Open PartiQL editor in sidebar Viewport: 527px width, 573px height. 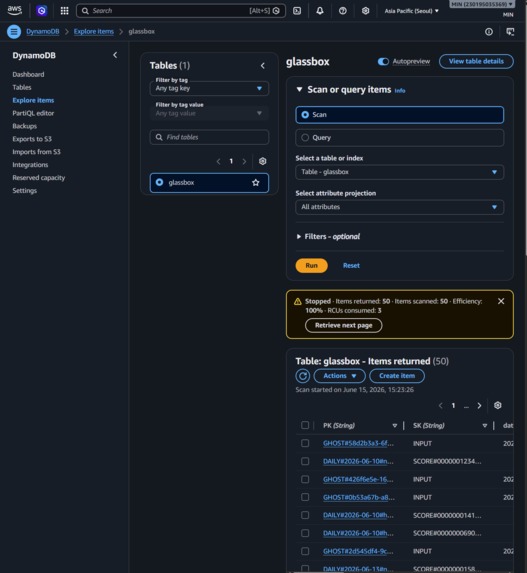click(x=33, y=113)
